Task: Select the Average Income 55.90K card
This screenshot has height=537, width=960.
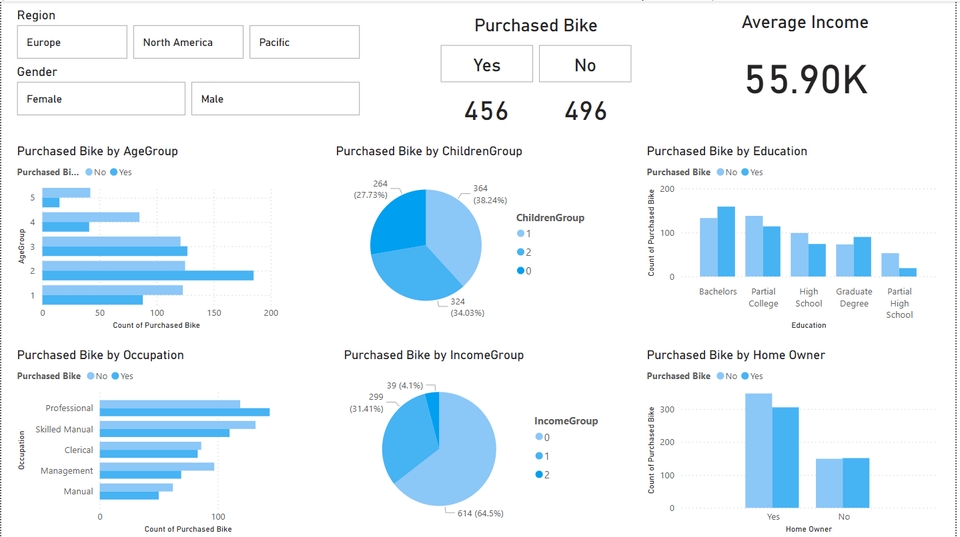Action: 806,80
